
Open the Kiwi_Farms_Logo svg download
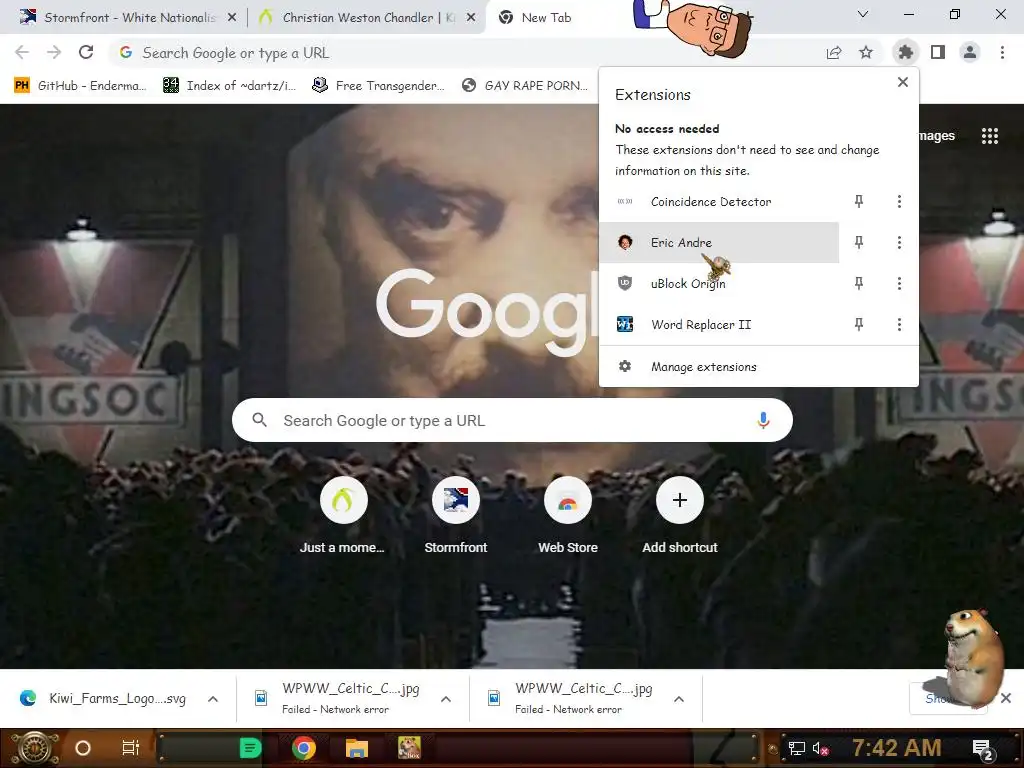[x=104, y=699]
